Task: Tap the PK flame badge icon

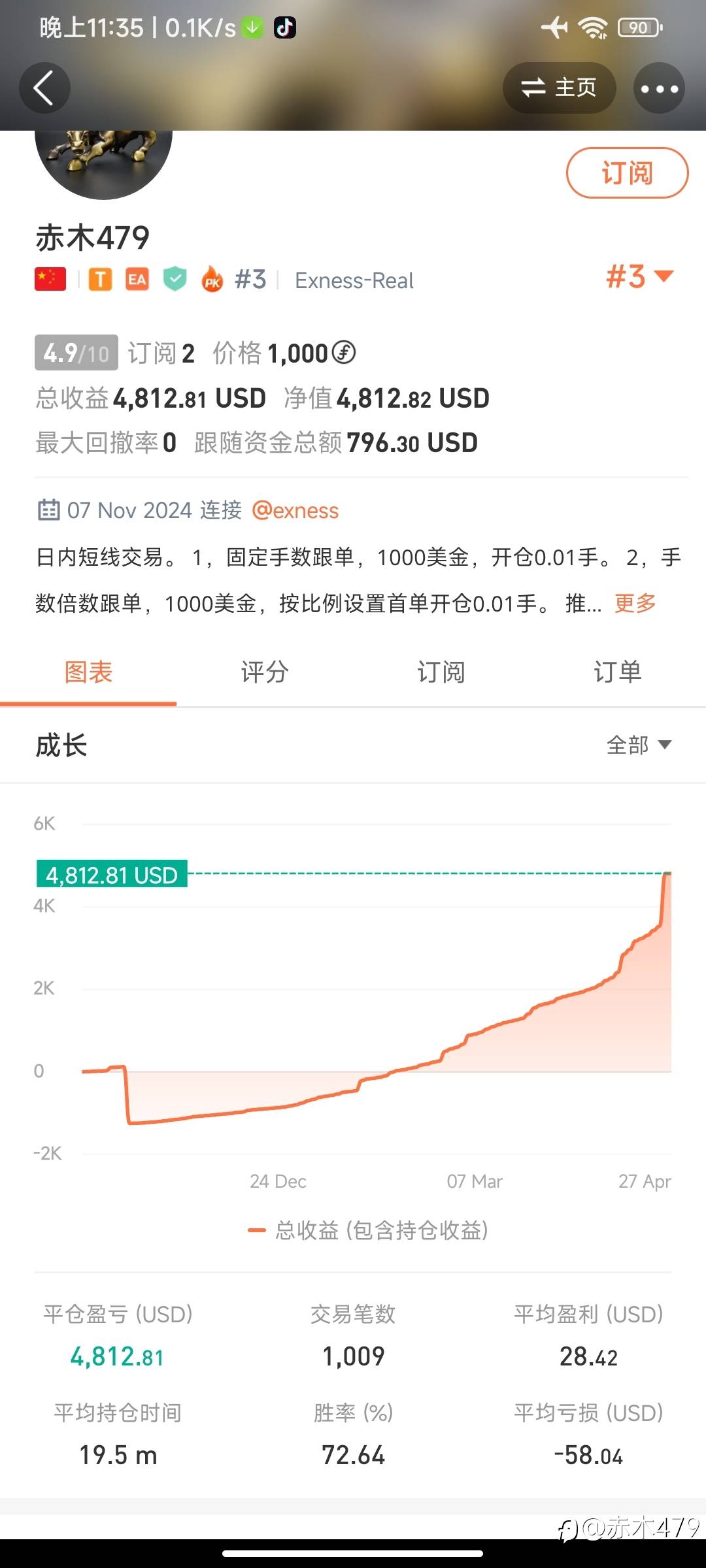Action: [x=212, y=280]
